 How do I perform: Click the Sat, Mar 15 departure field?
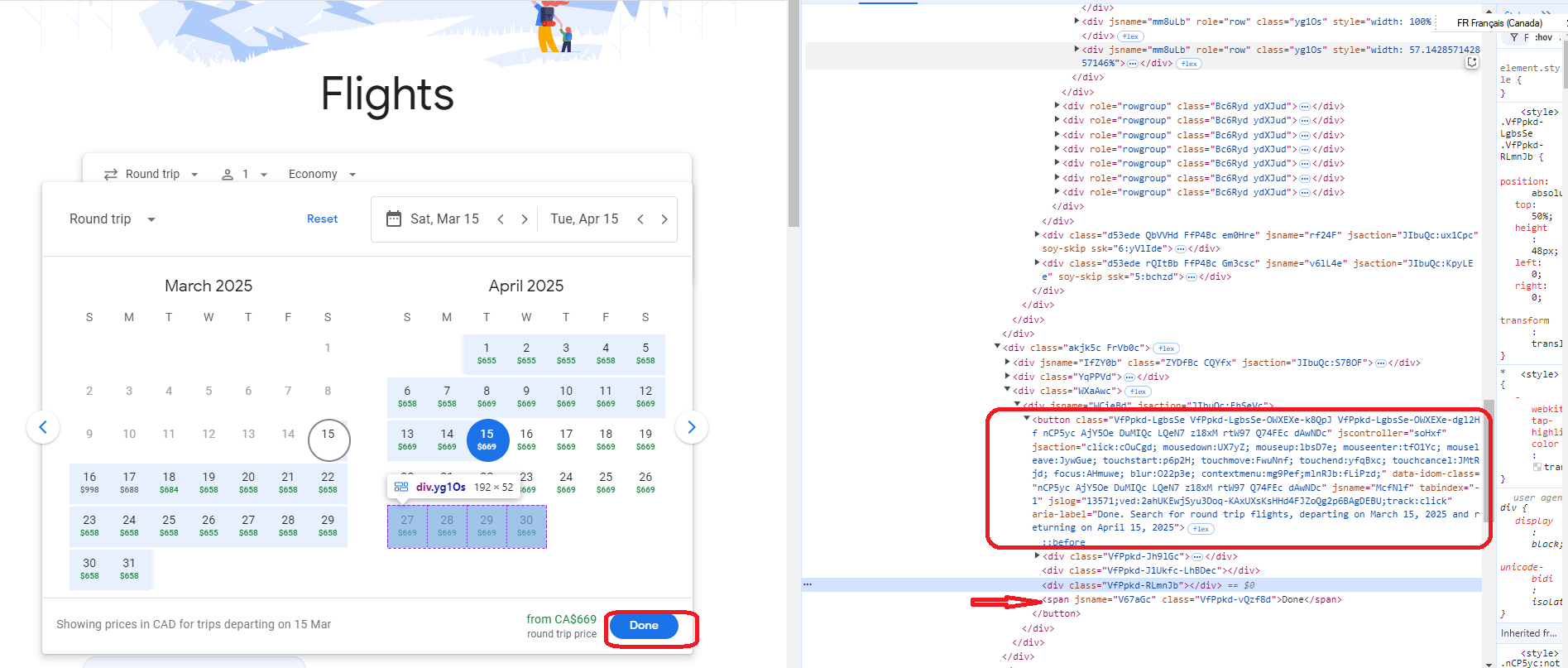[444, 219]
